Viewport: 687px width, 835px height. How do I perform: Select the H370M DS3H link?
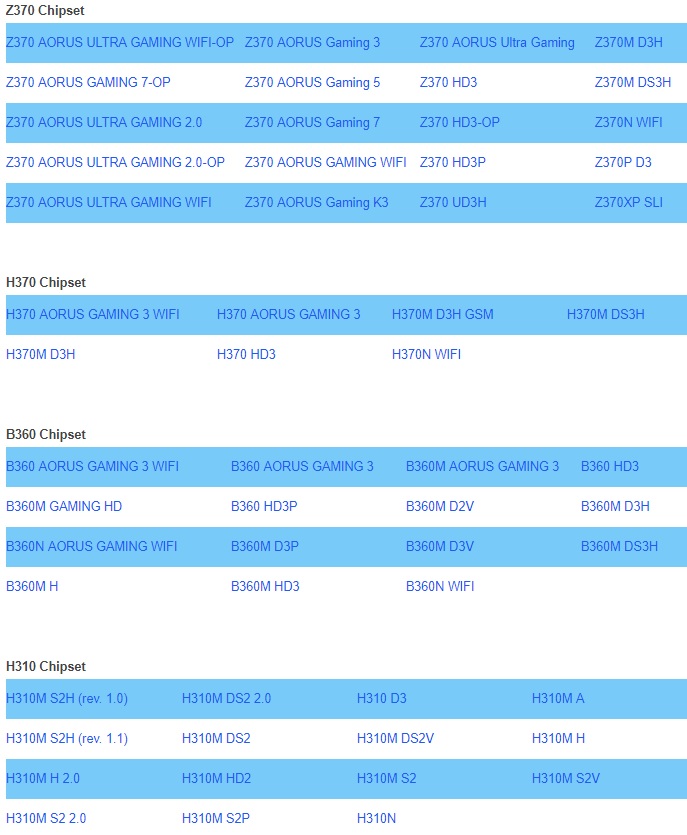606,314
